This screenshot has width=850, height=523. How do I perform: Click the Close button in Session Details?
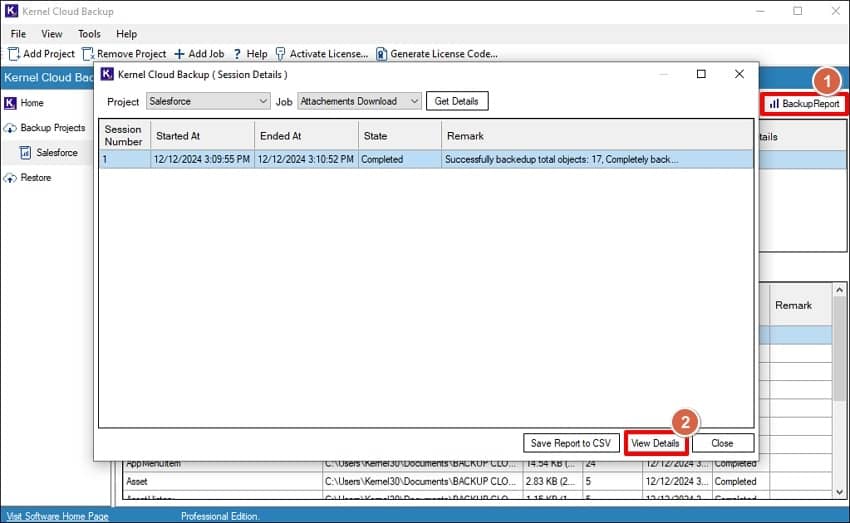click(x=722, y=443)
